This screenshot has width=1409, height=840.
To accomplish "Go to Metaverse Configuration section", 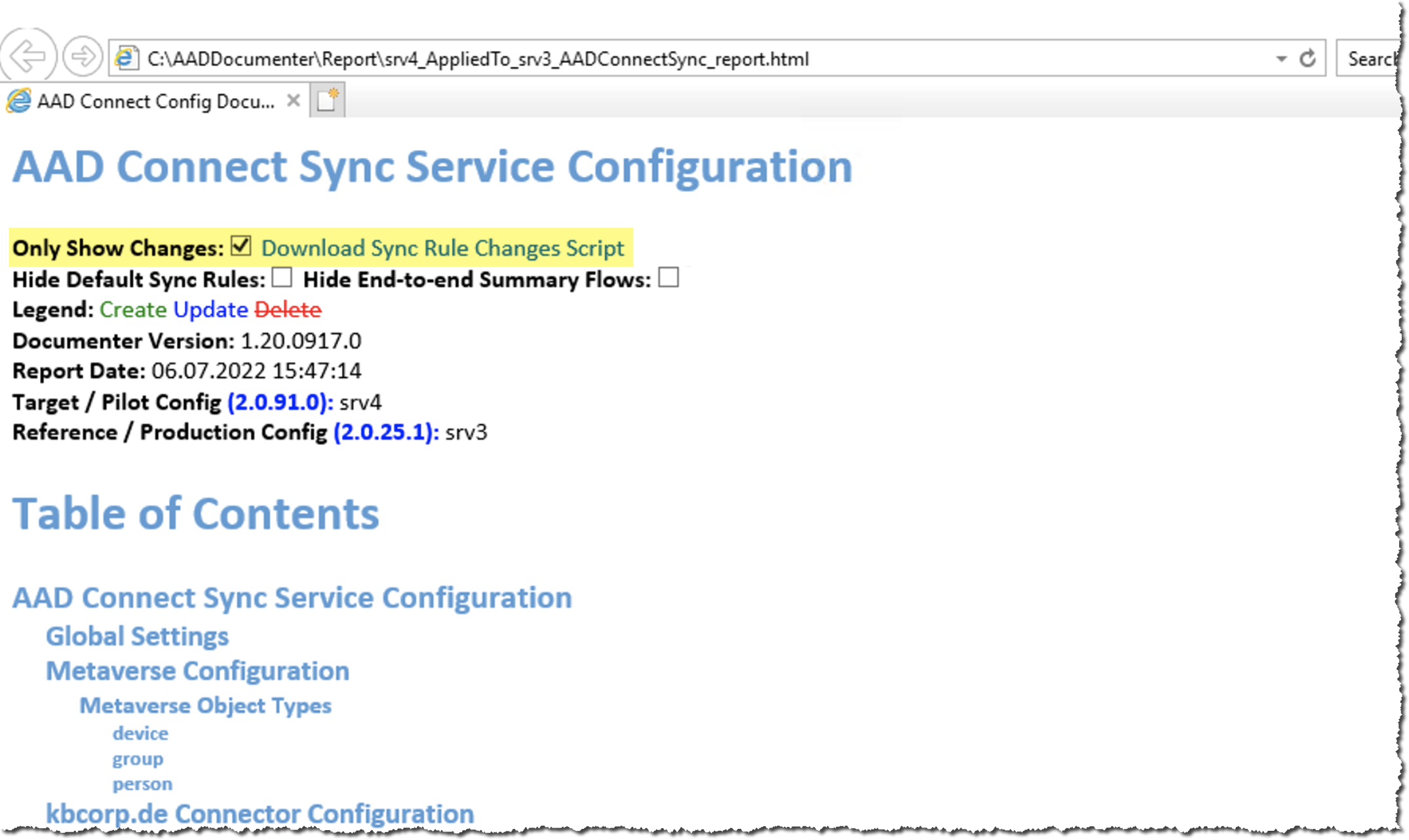I will (x=197, y=671).
